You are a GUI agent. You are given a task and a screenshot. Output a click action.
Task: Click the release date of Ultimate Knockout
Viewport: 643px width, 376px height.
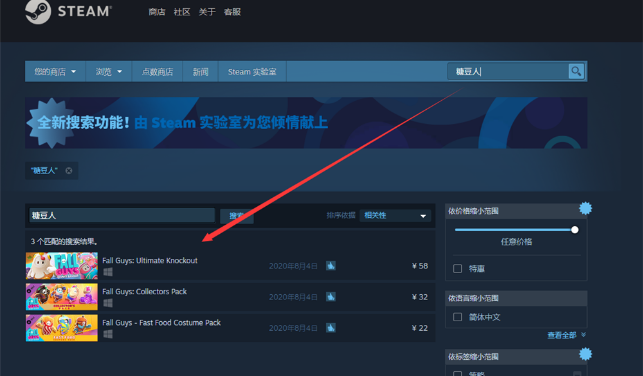pos(293,266)
